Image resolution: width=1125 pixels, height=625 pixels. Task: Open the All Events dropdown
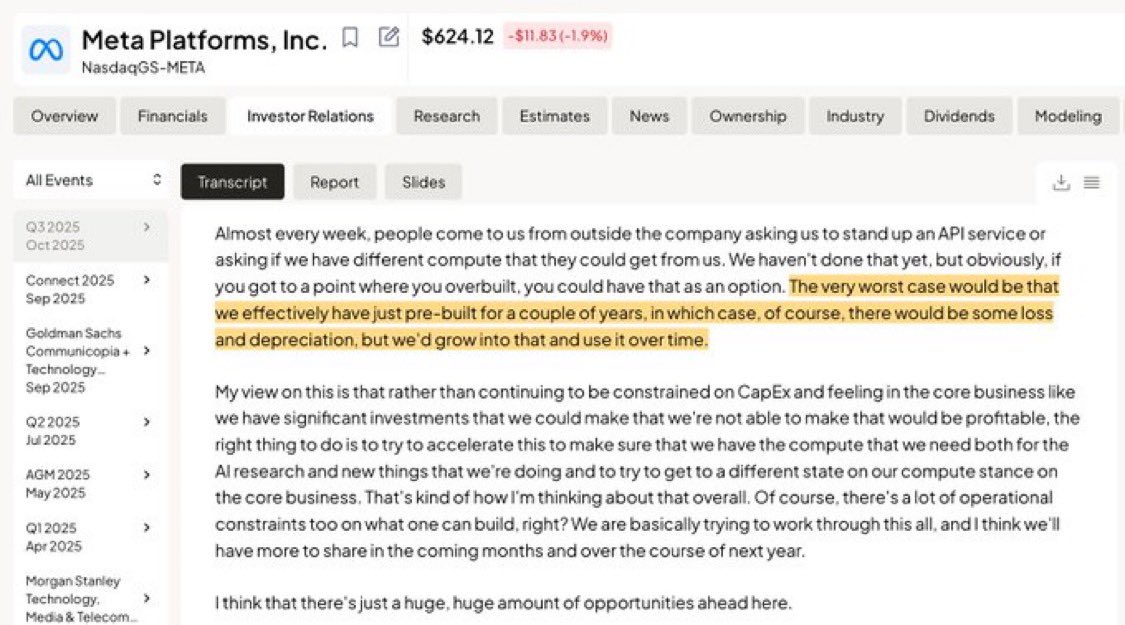tap(92, 180)
